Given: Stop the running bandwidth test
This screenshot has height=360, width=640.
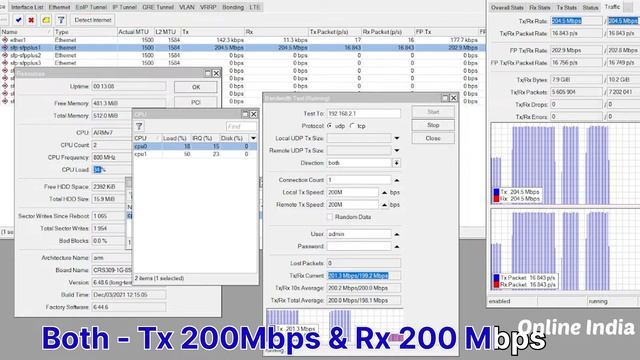Looking at the screenshot, I should 433,125.
